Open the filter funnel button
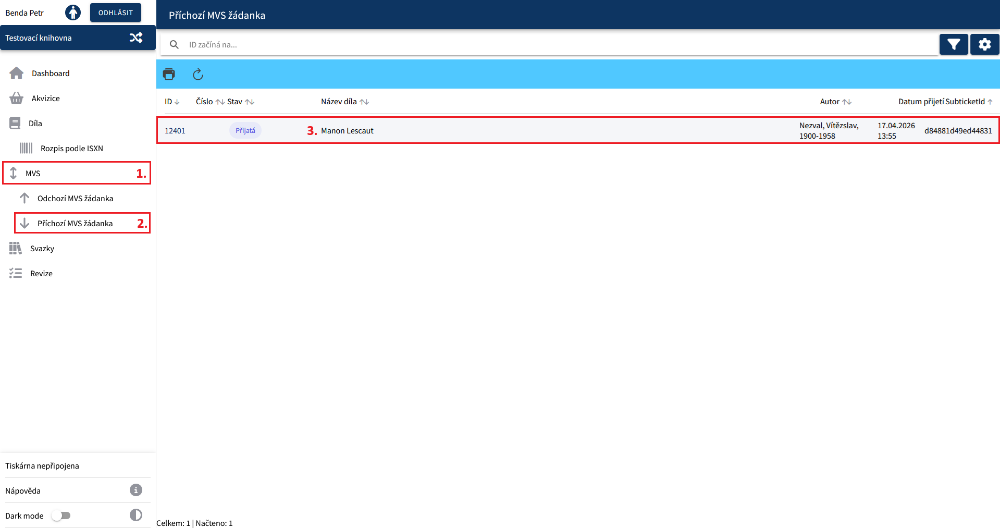The height and width of the screenshot is (528, 1000). click(x=954, y=44)
